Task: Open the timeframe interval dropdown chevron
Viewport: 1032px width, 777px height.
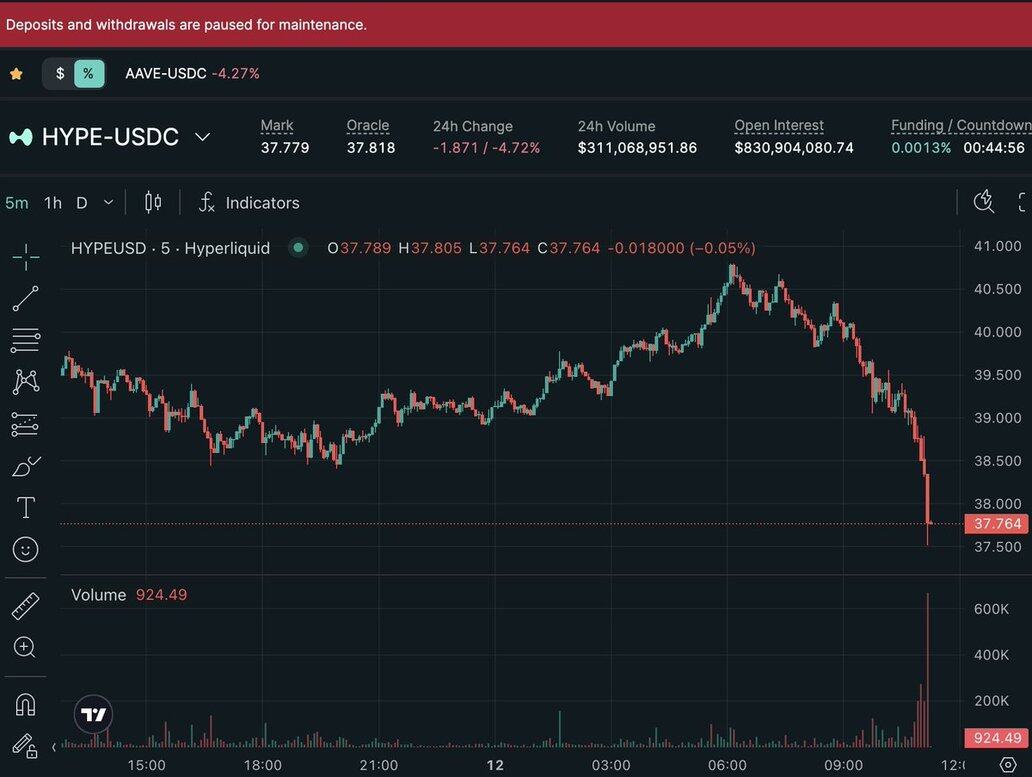Action: tap(108, 203)
